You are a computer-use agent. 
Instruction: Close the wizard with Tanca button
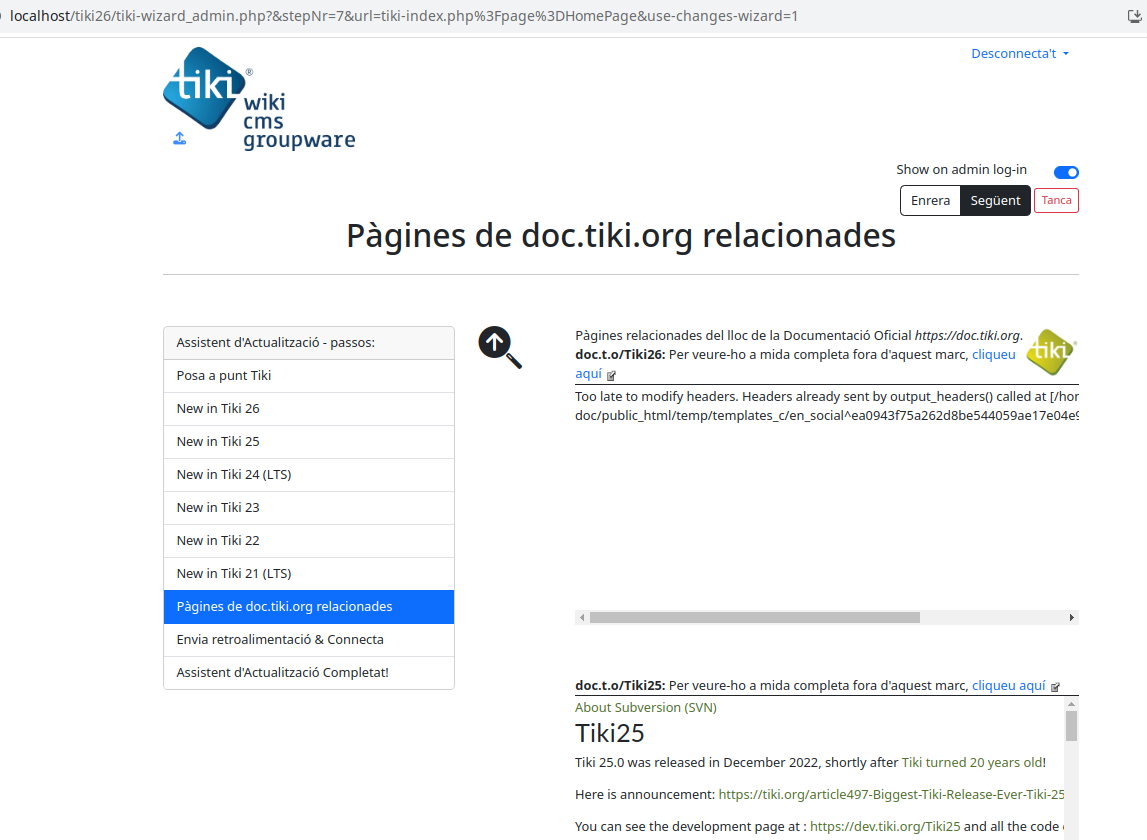1056,200
